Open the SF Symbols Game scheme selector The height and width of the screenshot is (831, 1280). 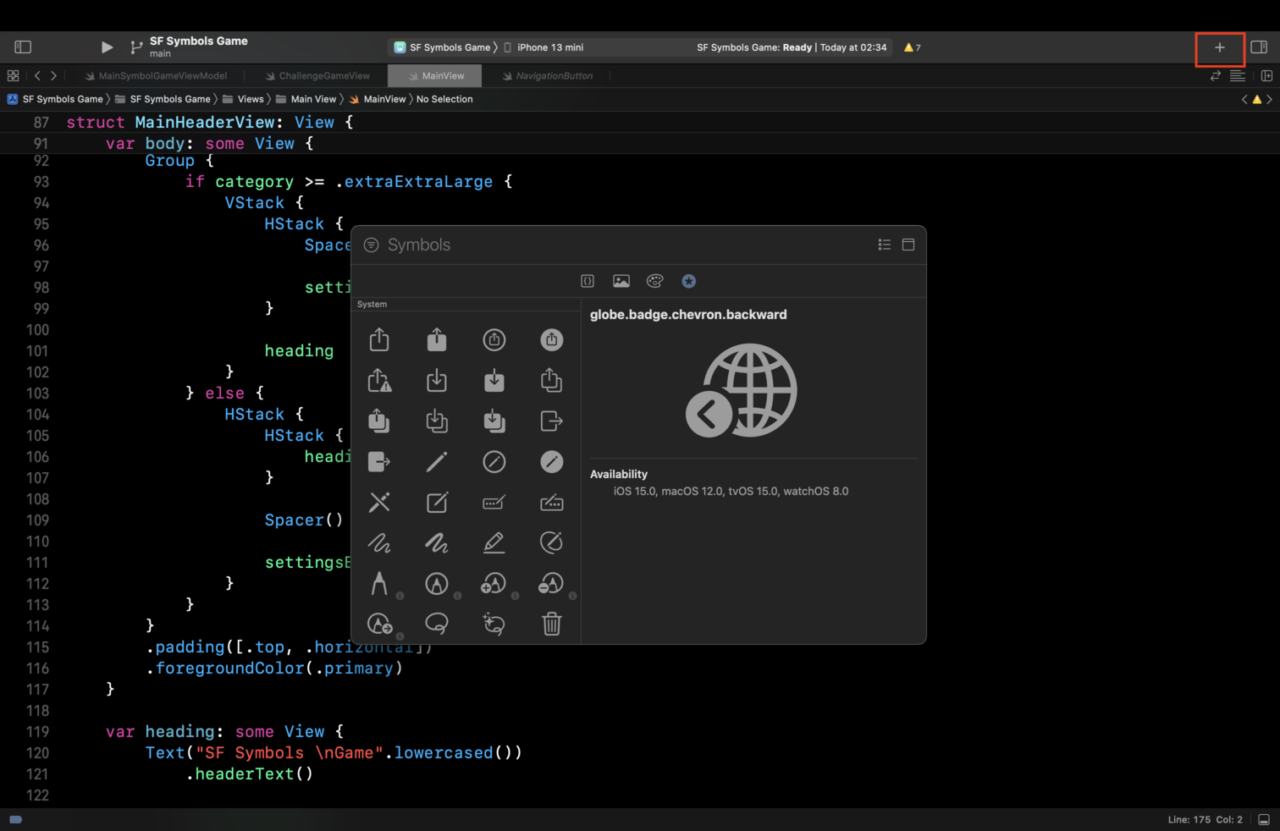coord(441,47)
